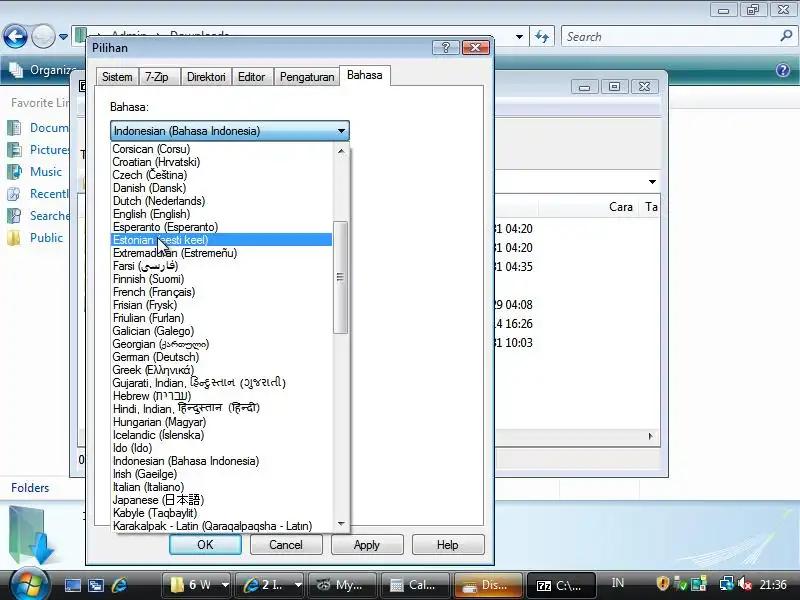This screenshot has height=600, width=800.
Task: Switch to the Direktori tab
Action: tap(206, 77)
